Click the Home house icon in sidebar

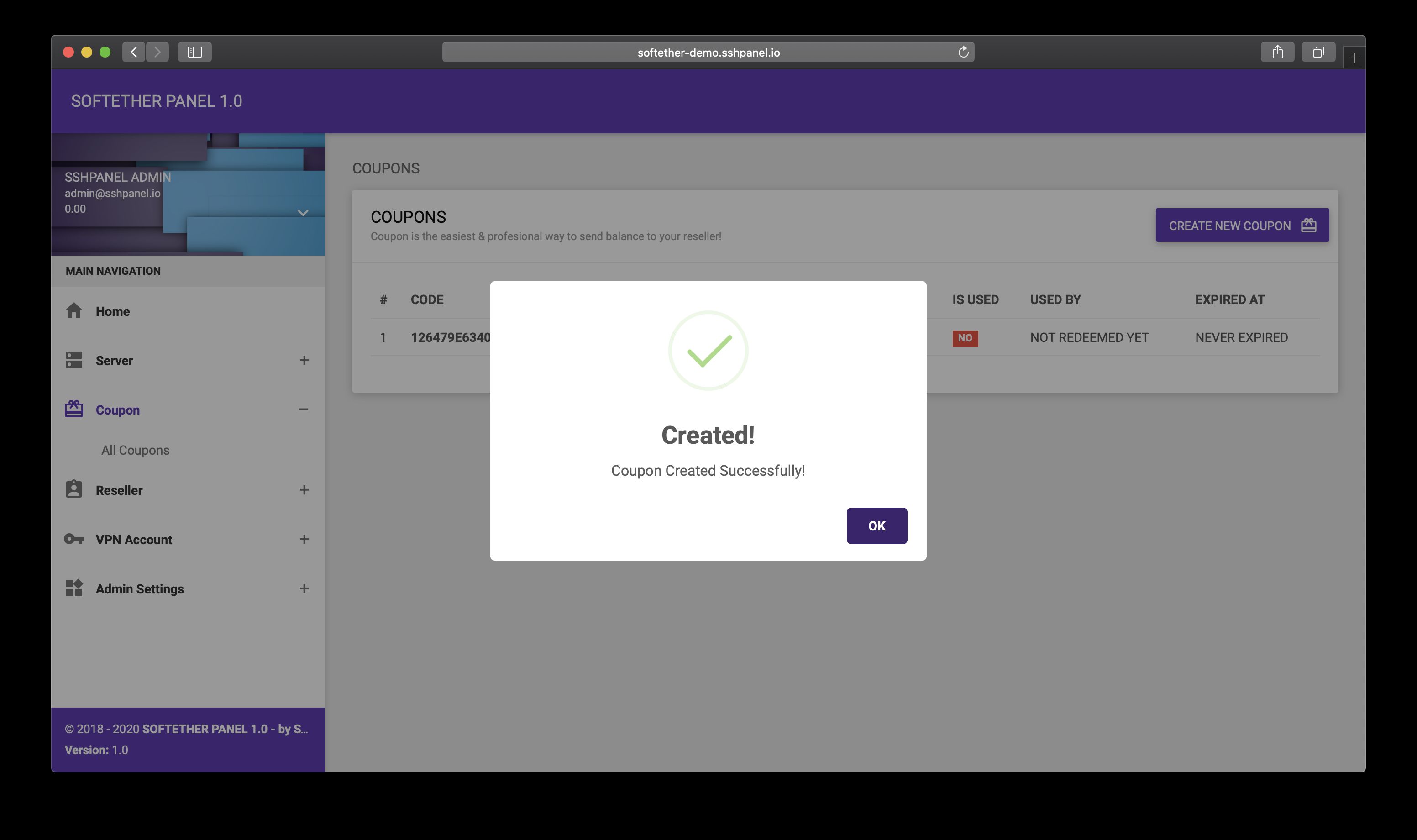coord(73,311)
